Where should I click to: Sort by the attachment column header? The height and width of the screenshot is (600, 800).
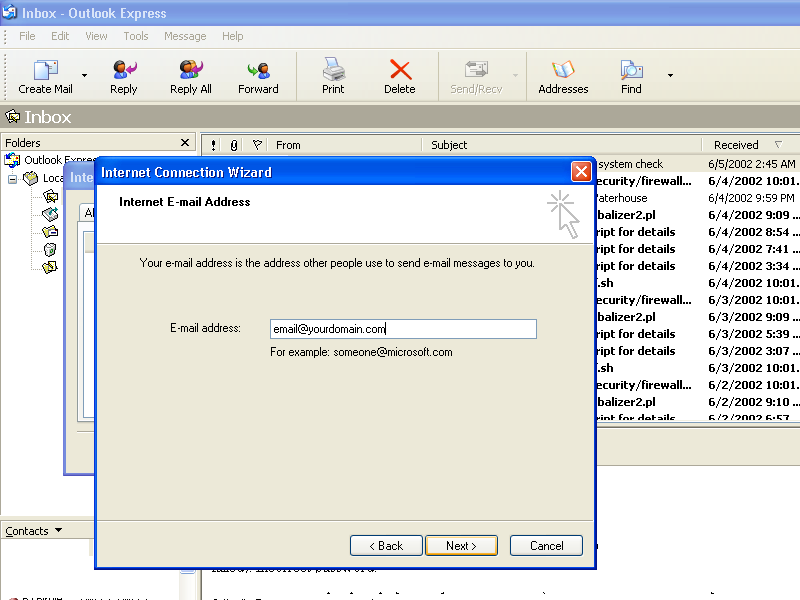(x=234, y=145)
